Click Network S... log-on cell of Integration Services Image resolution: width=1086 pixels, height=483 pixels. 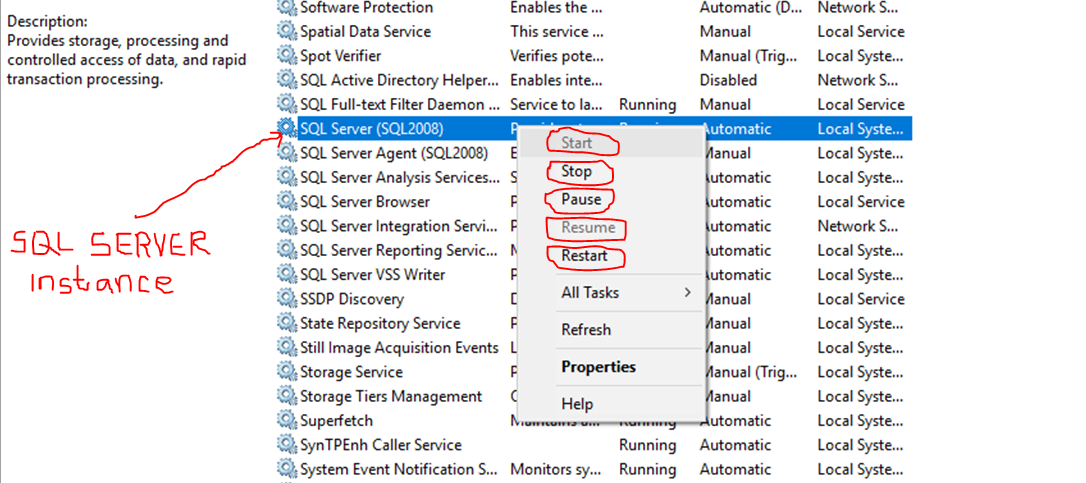pos(857,226)
